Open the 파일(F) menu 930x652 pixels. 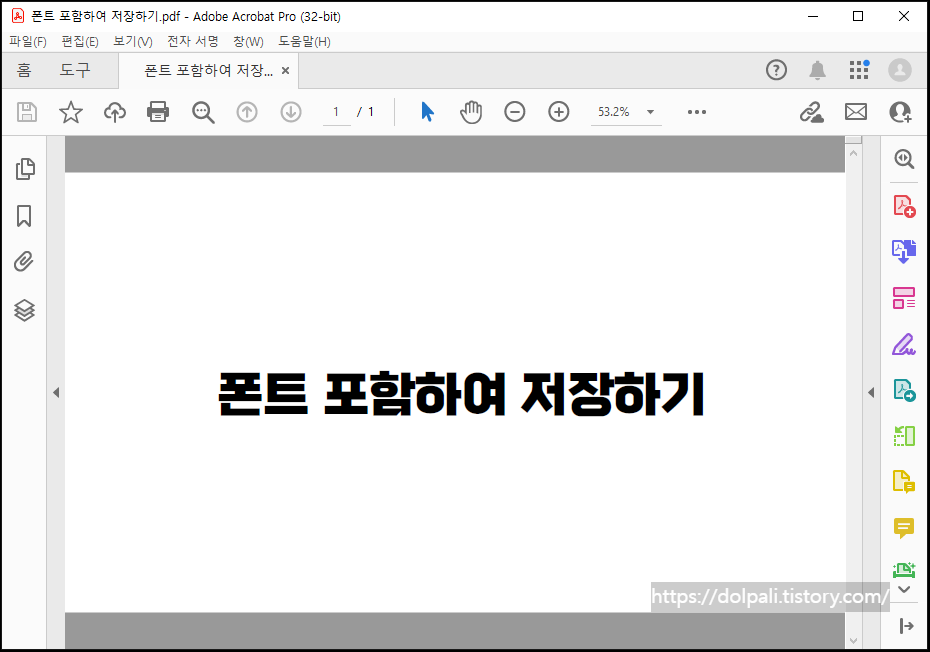point(28,41)
